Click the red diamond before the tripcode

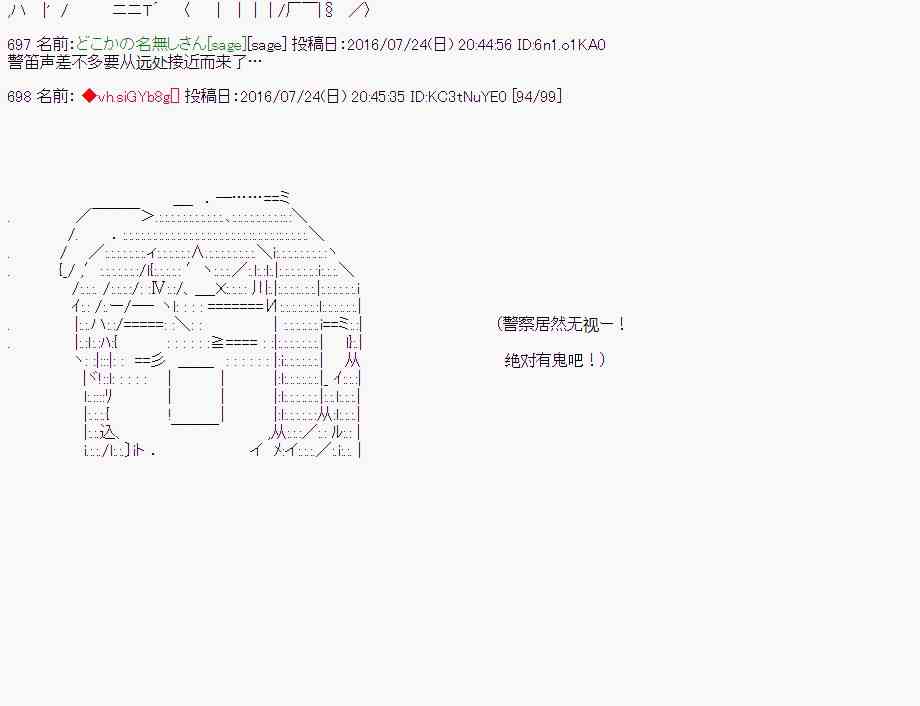coord(88,96)
